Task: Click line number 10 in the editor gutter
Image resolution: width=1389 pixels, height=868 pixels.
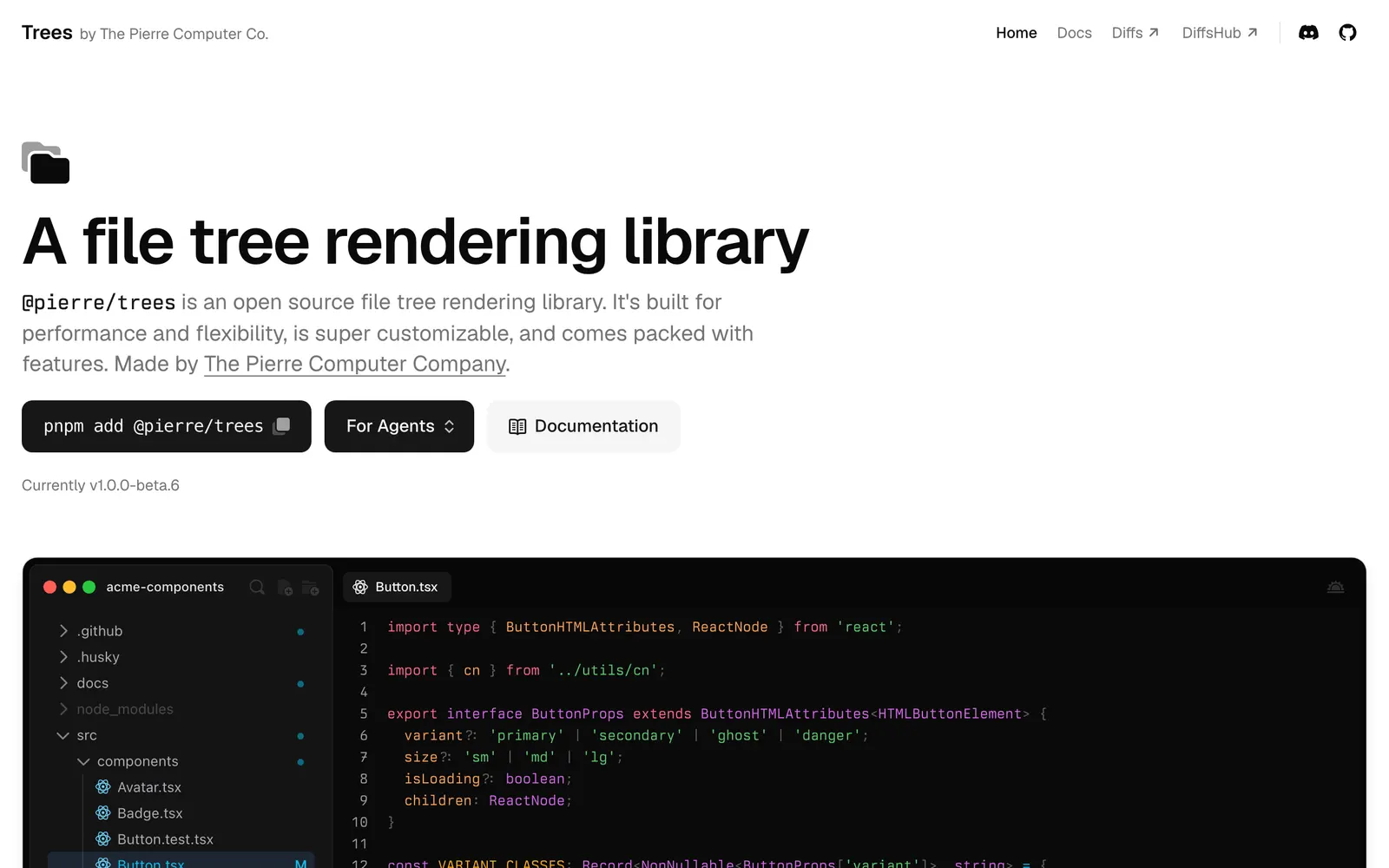Action: click(x=359, y=822)
